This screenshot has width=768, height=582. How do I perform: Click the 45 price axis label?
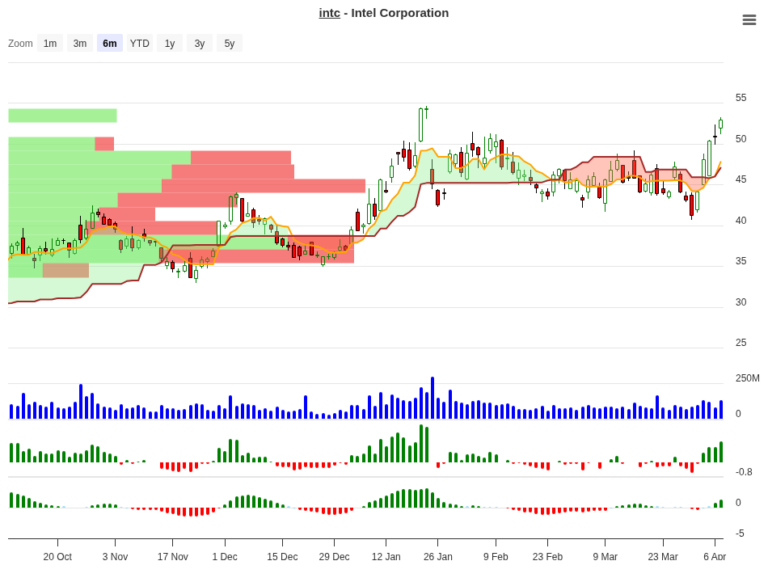coord(741,180)
